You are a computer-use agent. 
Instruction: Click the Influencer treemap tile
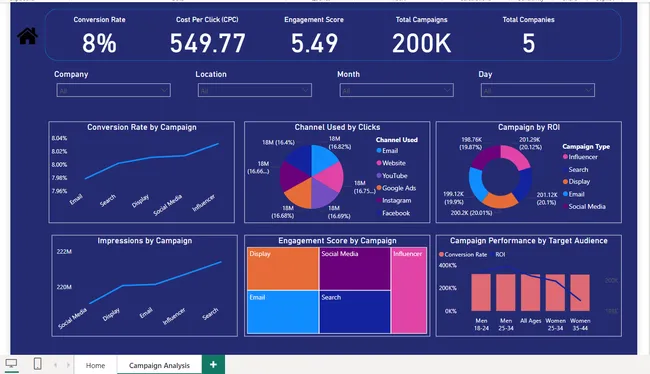point(409,290)
